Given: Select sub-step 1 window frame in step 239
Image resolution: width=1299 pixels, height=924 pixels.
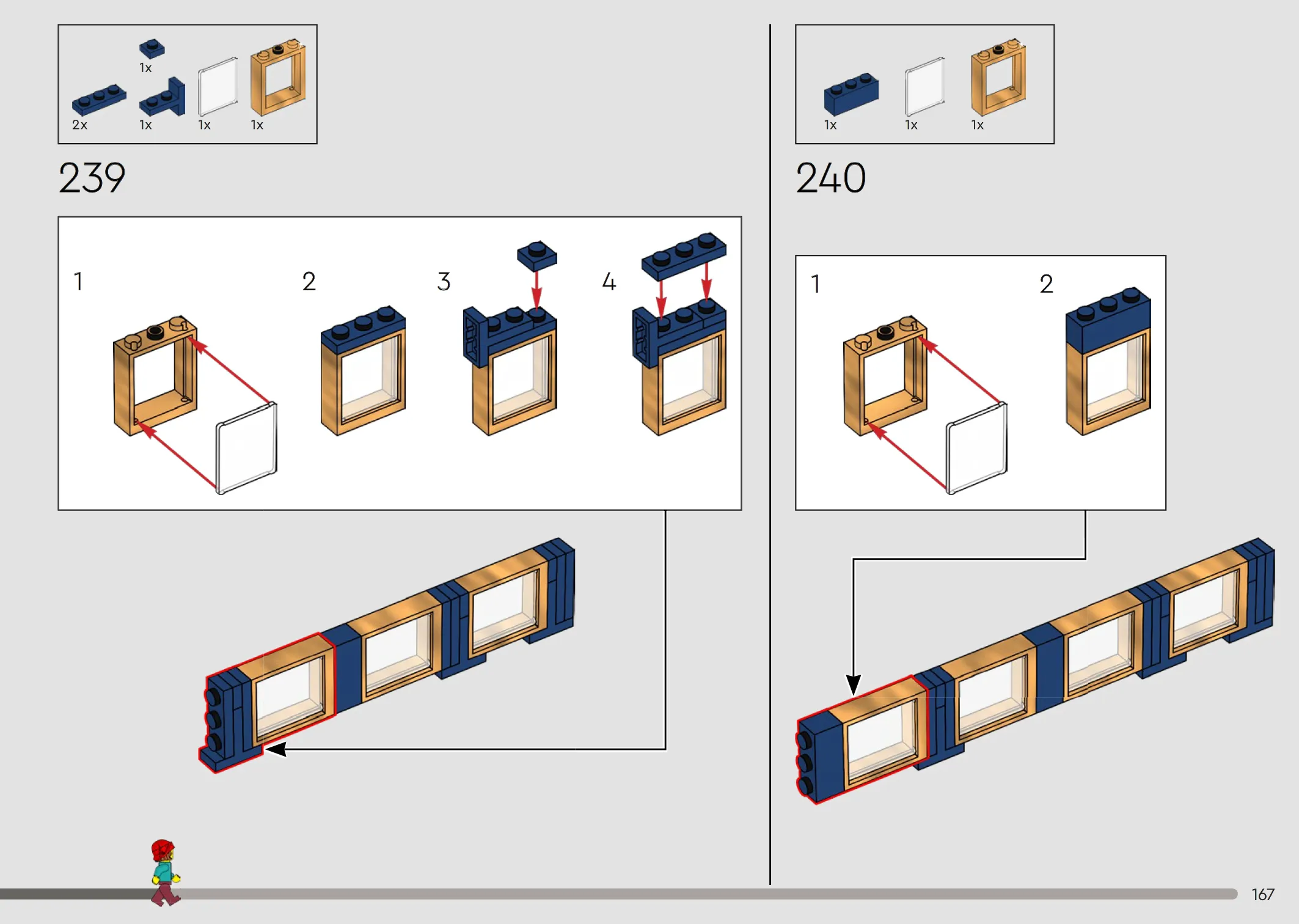Looking at the screenshot, I should (x=155, y=376).
